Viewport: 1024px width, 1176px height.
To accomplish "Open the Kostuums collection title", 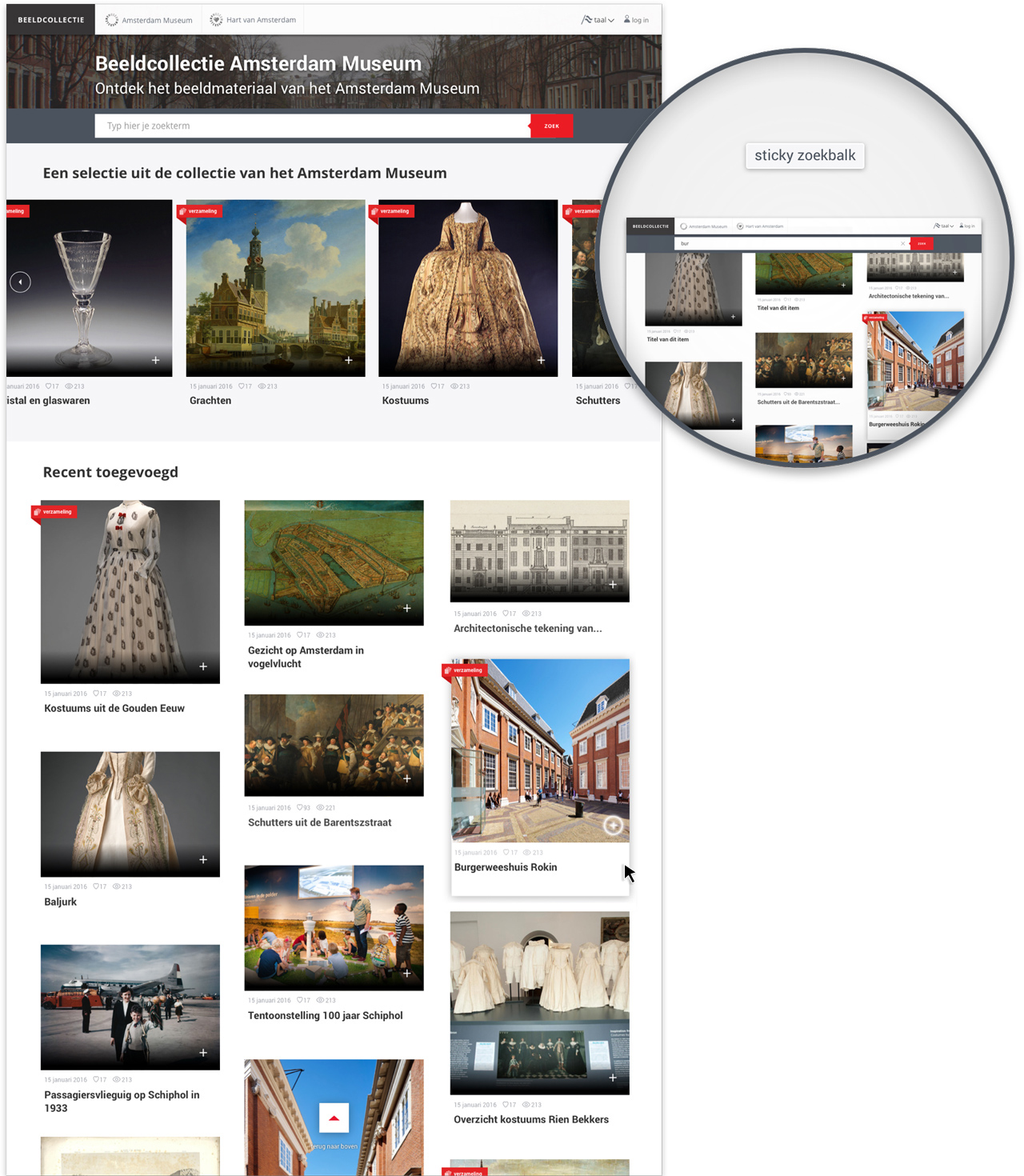I will pyautogui.click(x=406, y=401).
